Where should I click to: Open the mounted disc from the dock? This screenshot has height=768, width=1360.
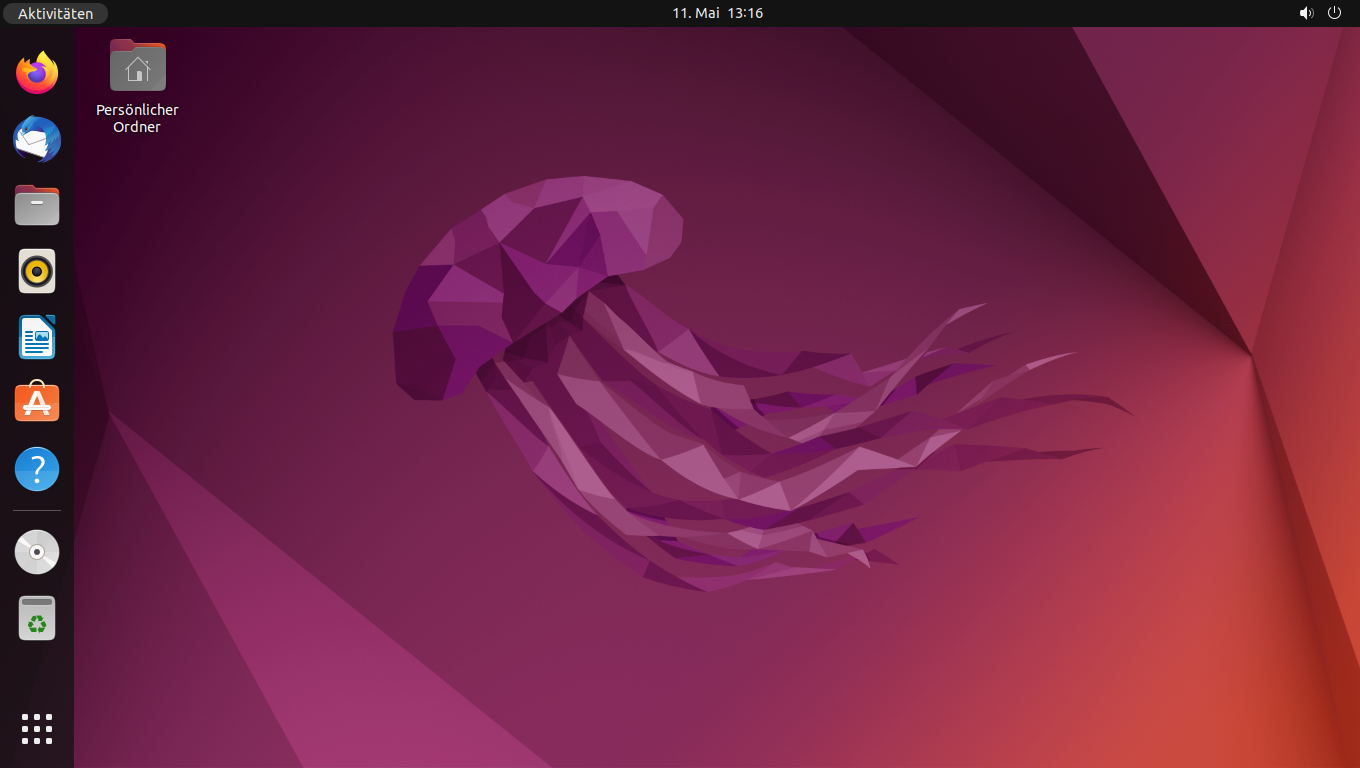(36, 551)
